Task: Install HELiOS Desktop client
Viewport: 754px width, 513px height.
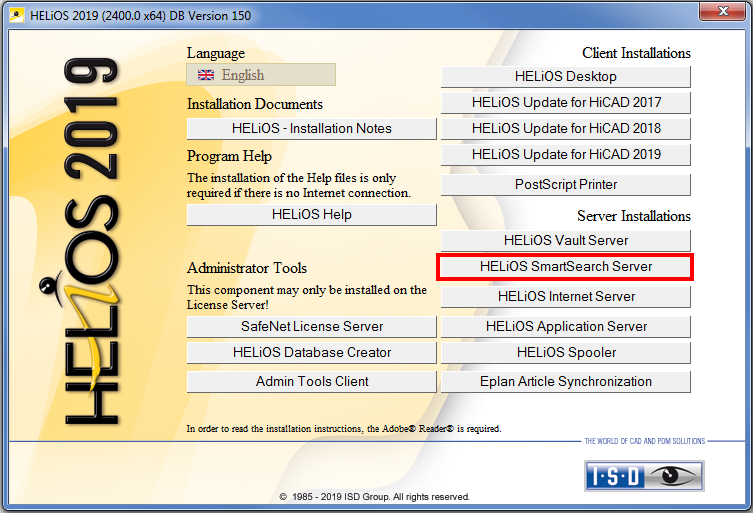Action: tap(566, 76)
